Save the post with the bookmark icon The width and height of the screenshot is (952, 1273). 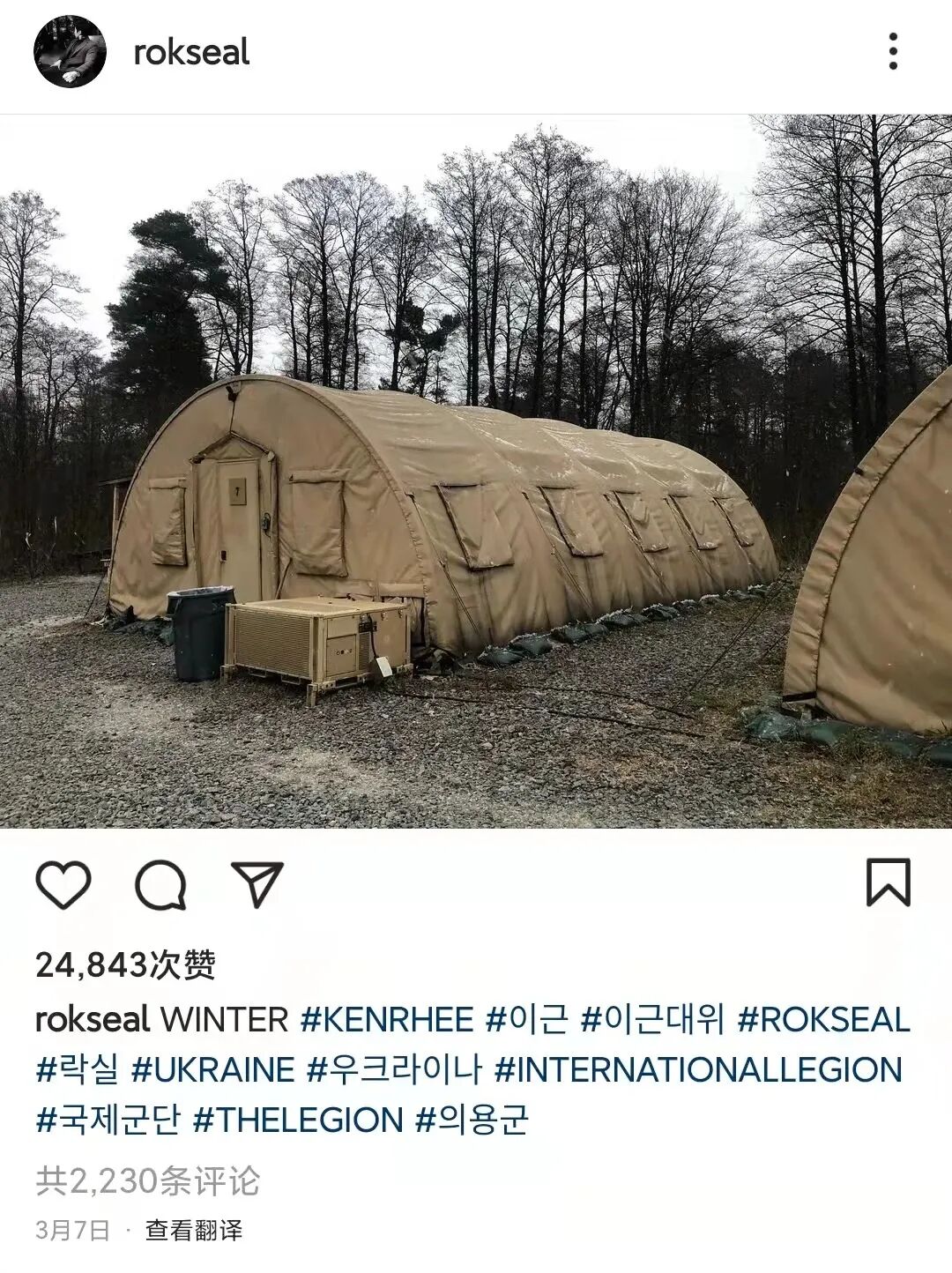[x=888, y=882]
